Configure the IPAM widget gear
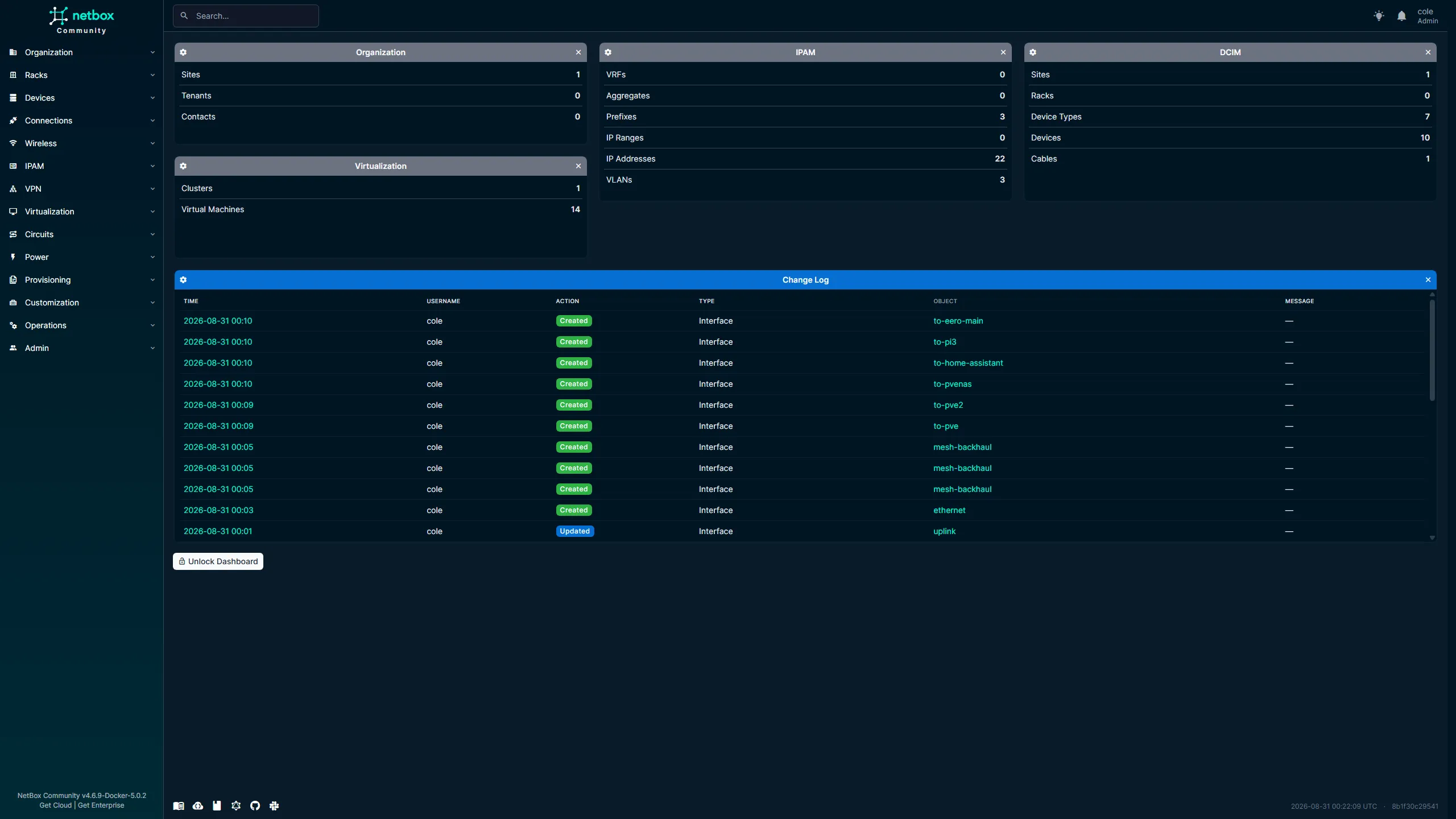This screenshot has height=819, width=1456. click(x=608, y=52)
